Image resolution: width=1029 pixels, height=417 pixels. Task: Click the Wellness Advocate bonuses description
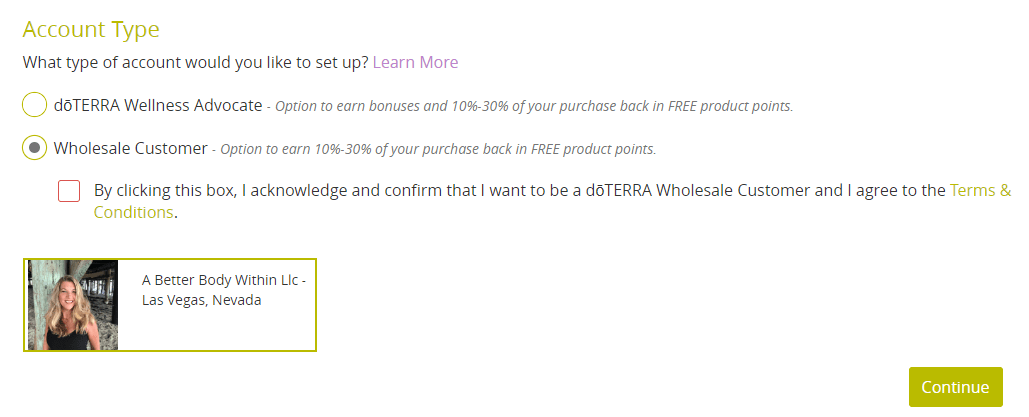point(534,106)
